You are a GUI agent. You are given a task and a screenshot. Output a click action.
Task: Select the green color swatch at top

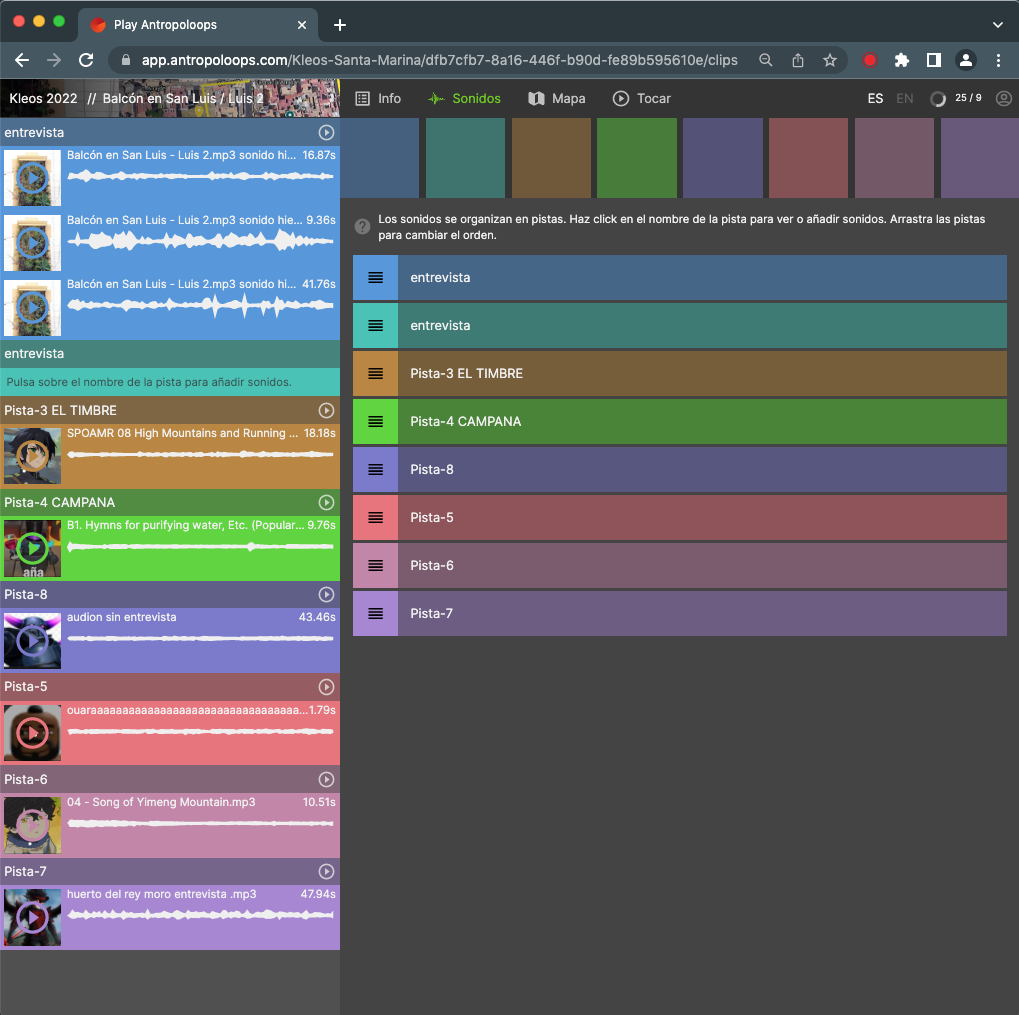pyautogui.click(x=637, y=157)
